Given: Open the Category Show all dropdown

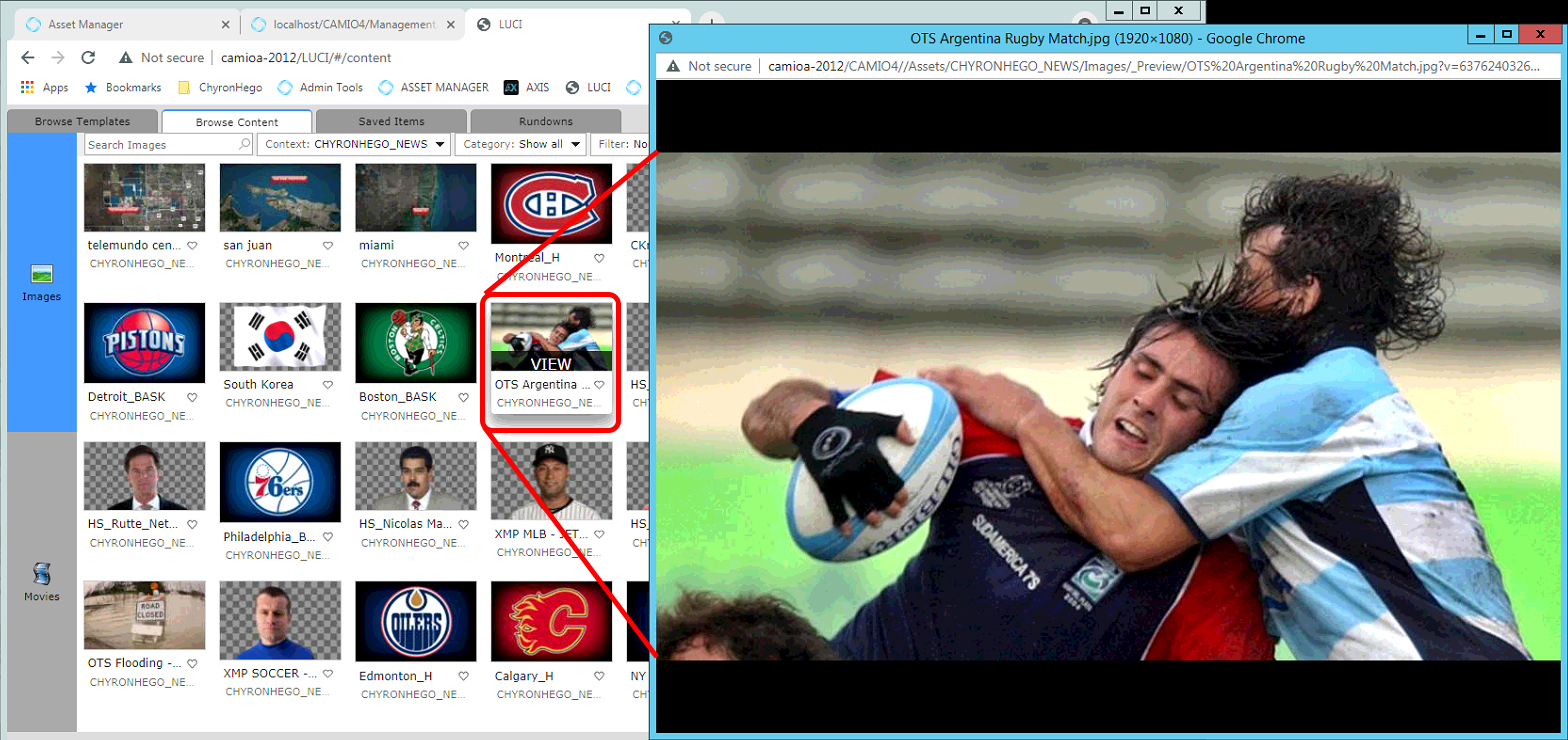Looking at the screenshot, I should 520,145.
